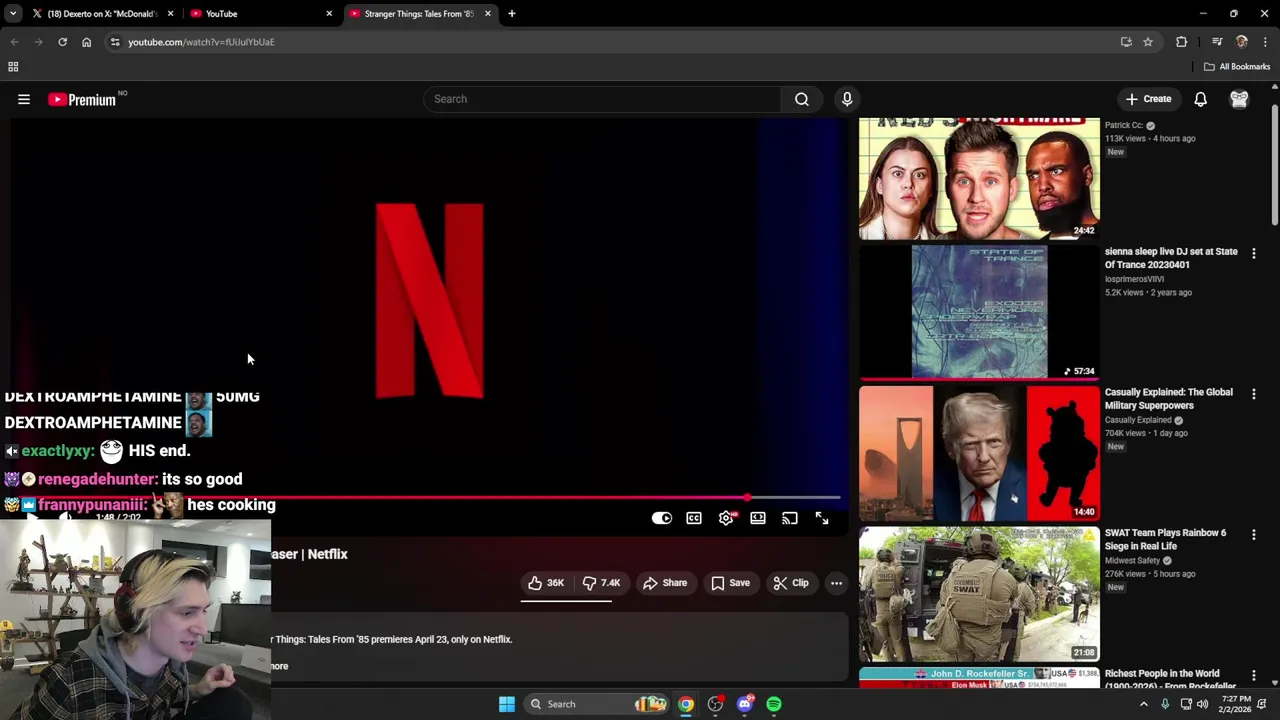Open YouTube notifications bell
Screen dimensions: 1280x720
click(1200, 99)
